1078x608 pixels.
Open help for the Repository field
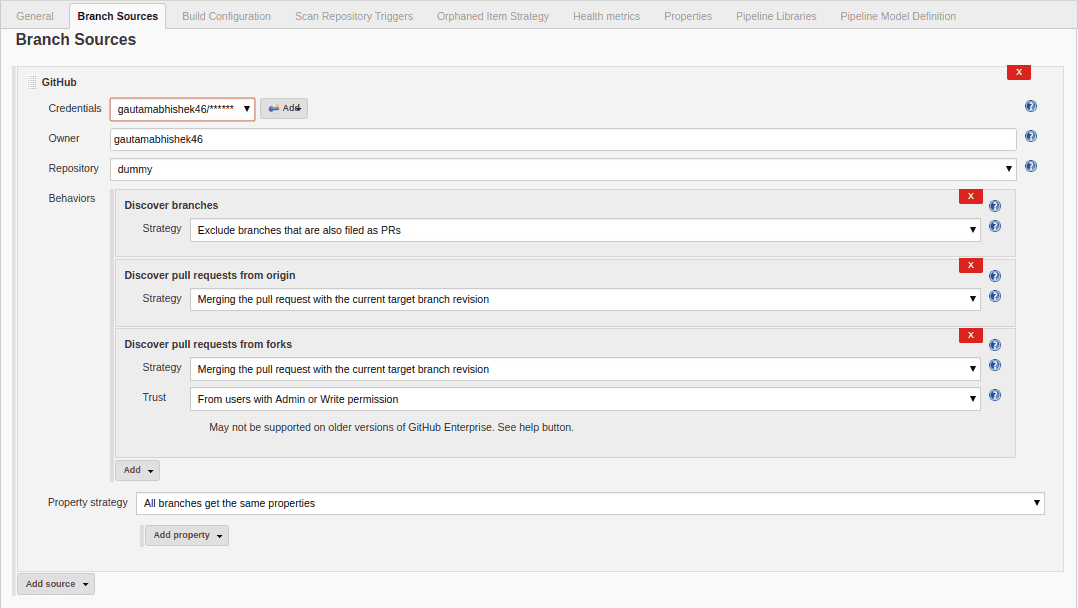tap(1031, 166)
